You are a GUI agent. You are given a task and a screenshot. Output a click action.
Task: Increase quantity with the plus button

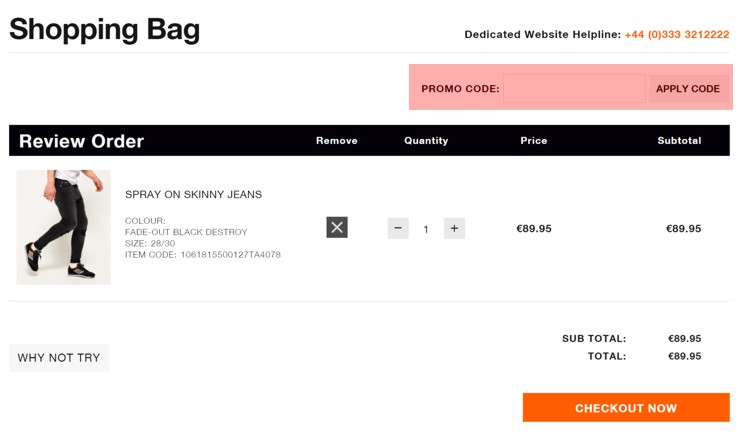click(x=454, y=229)
